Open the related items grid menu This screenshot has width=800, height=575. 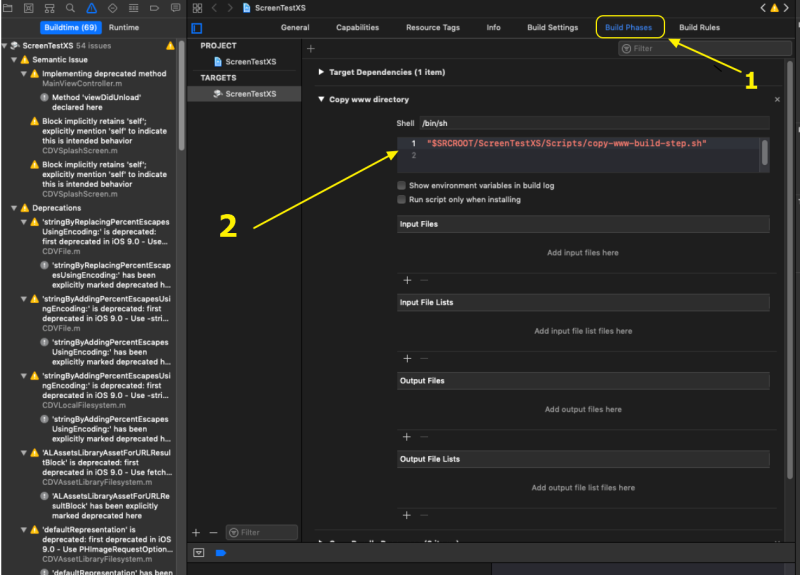197,8
